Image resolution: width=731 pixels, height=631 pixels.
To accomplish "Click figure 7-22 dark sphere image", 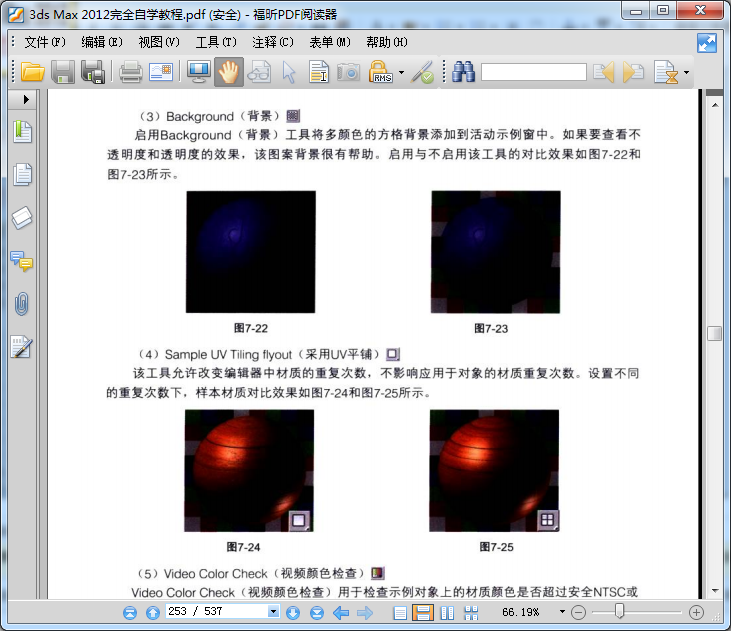I will (251, 252).
